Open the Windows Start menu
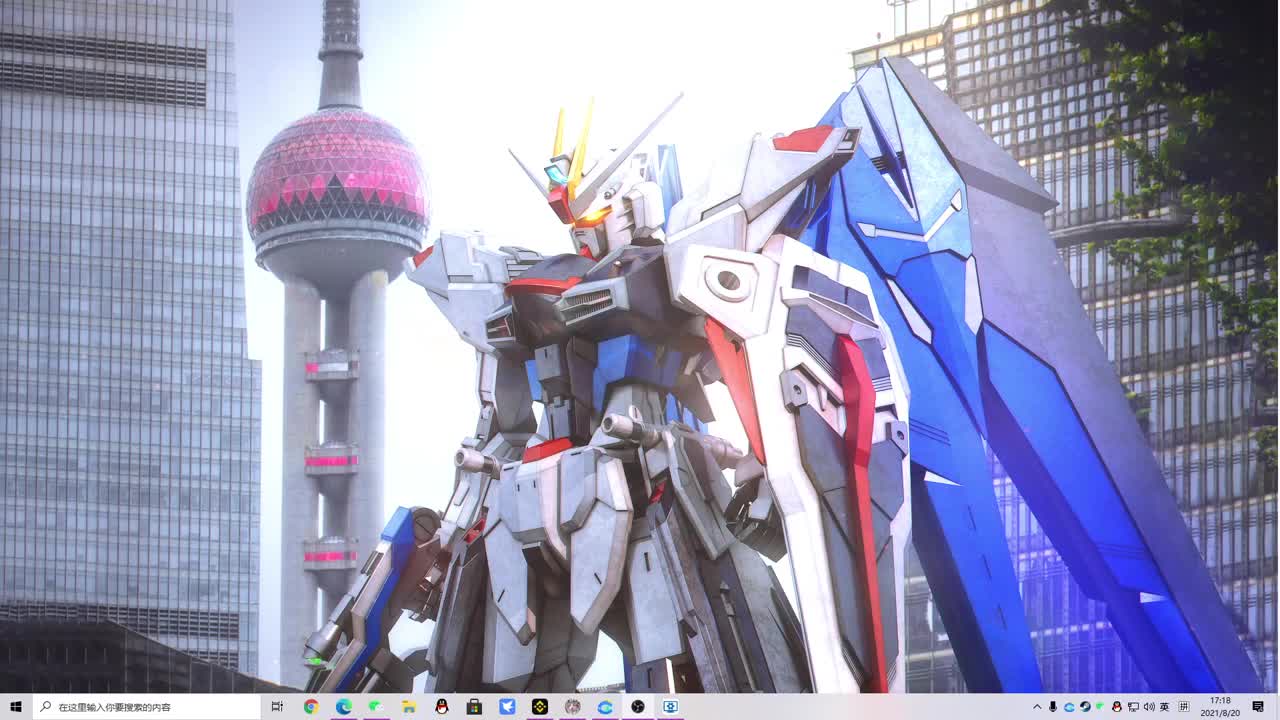The height and width of the screenshot is (720, 1280). pyautogui.click(x=16, y=706)
